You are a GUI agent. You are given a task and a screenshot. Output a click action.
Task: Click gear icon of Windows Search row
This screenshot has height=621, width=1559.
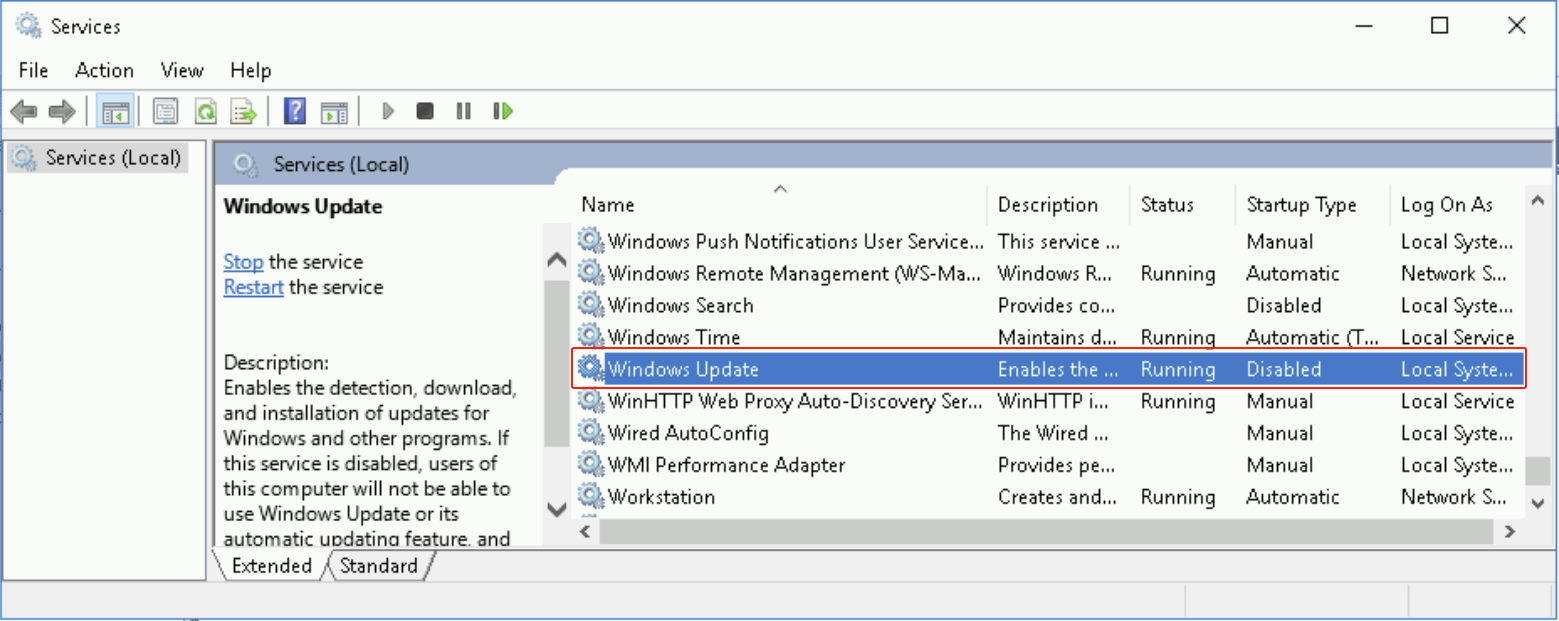[x=591, y=305]
